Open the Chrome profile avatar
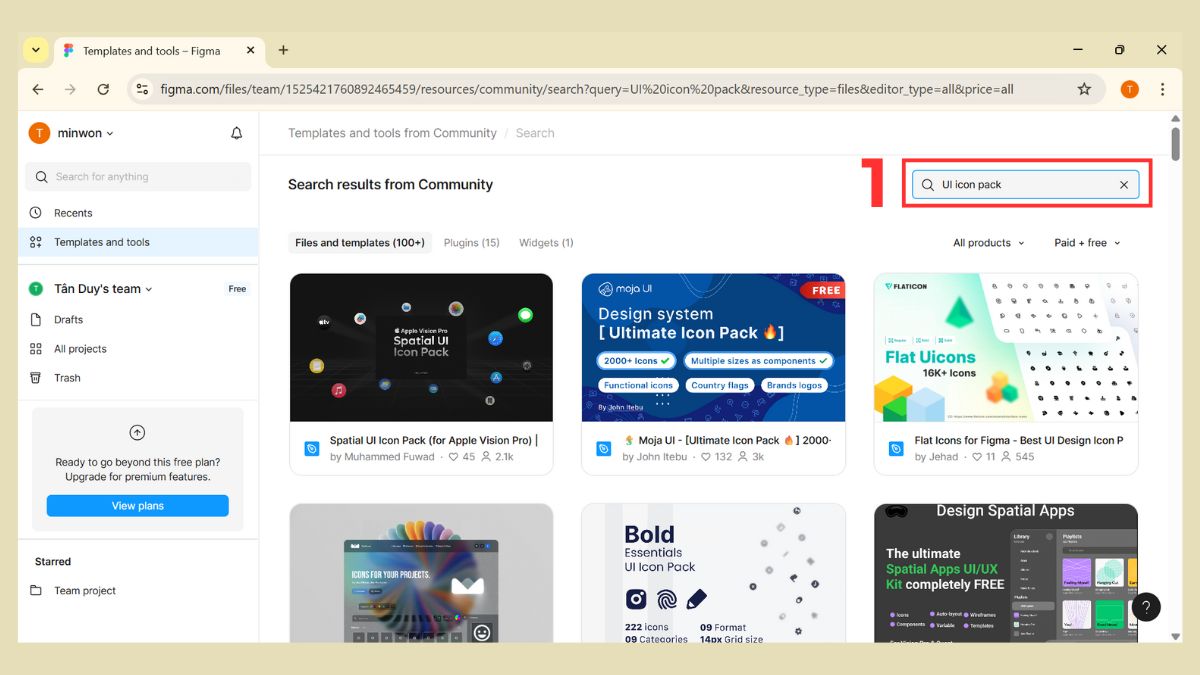This screenshot has height=675, width=1200. coord(1129,89)
